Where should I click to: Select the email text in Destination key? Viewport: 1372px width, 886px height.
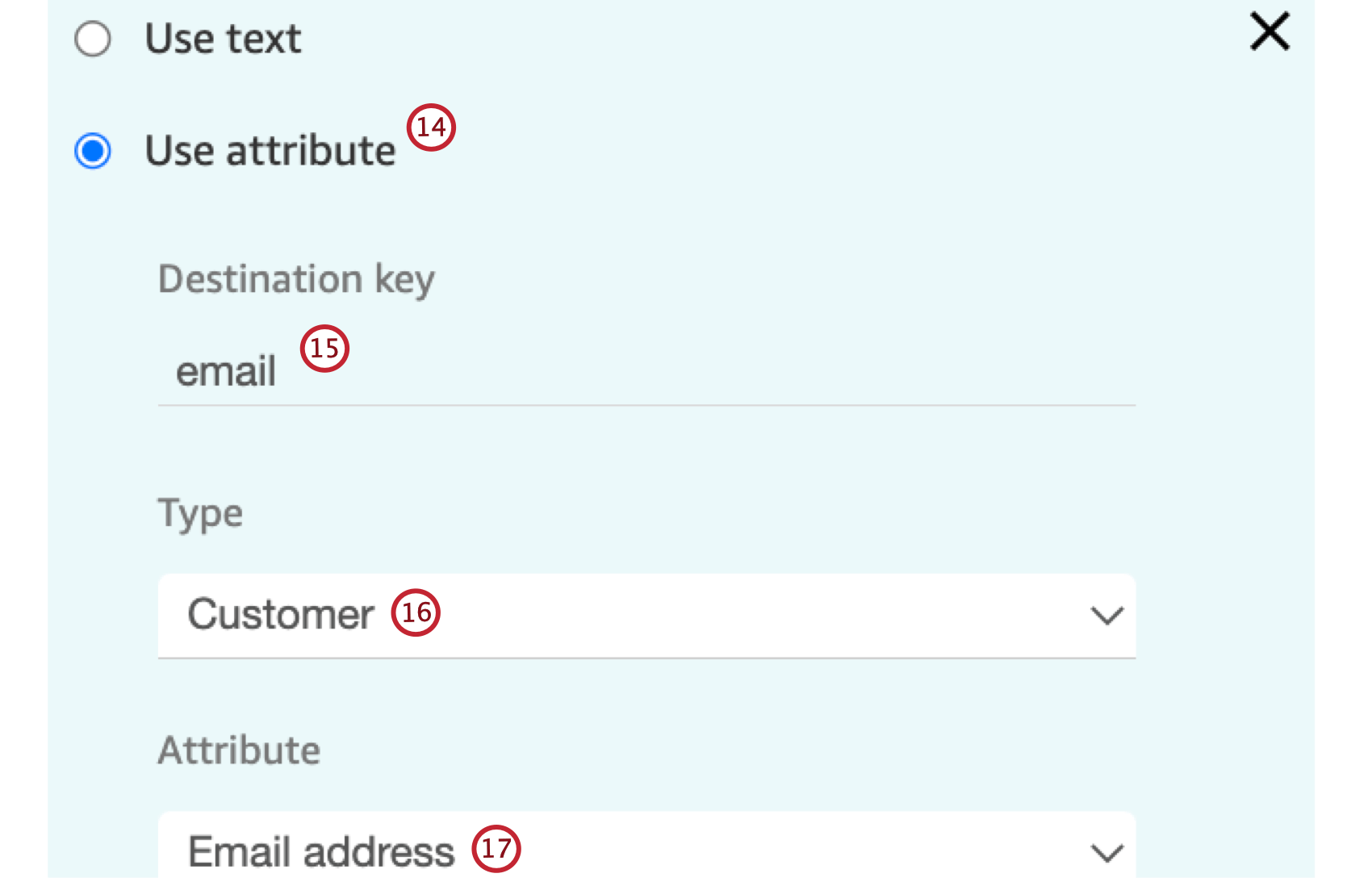[x=225, y=370]
